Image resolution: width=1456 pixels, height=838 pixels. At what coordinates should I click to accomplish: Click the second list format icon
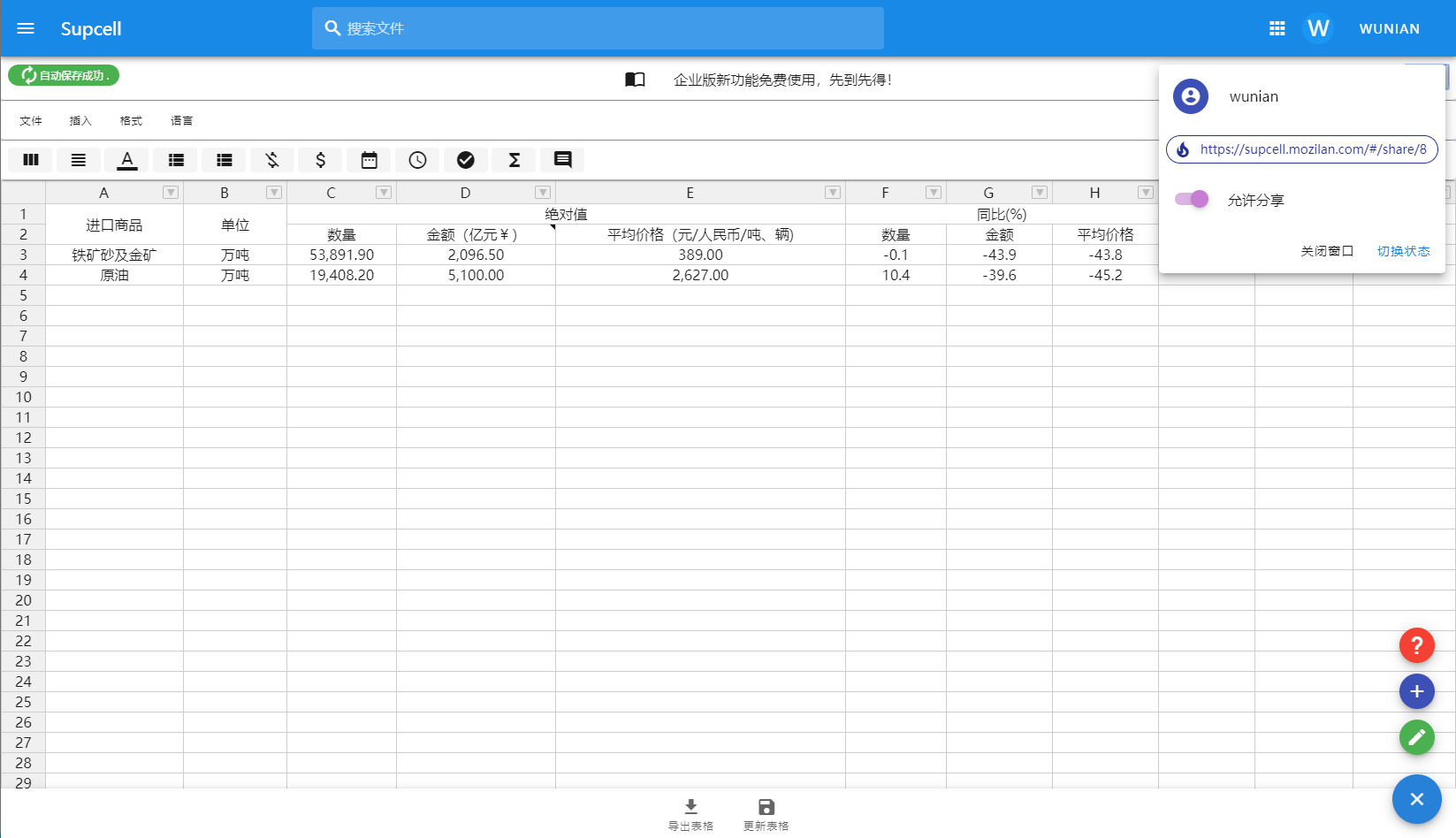click(x=225, y=160)
